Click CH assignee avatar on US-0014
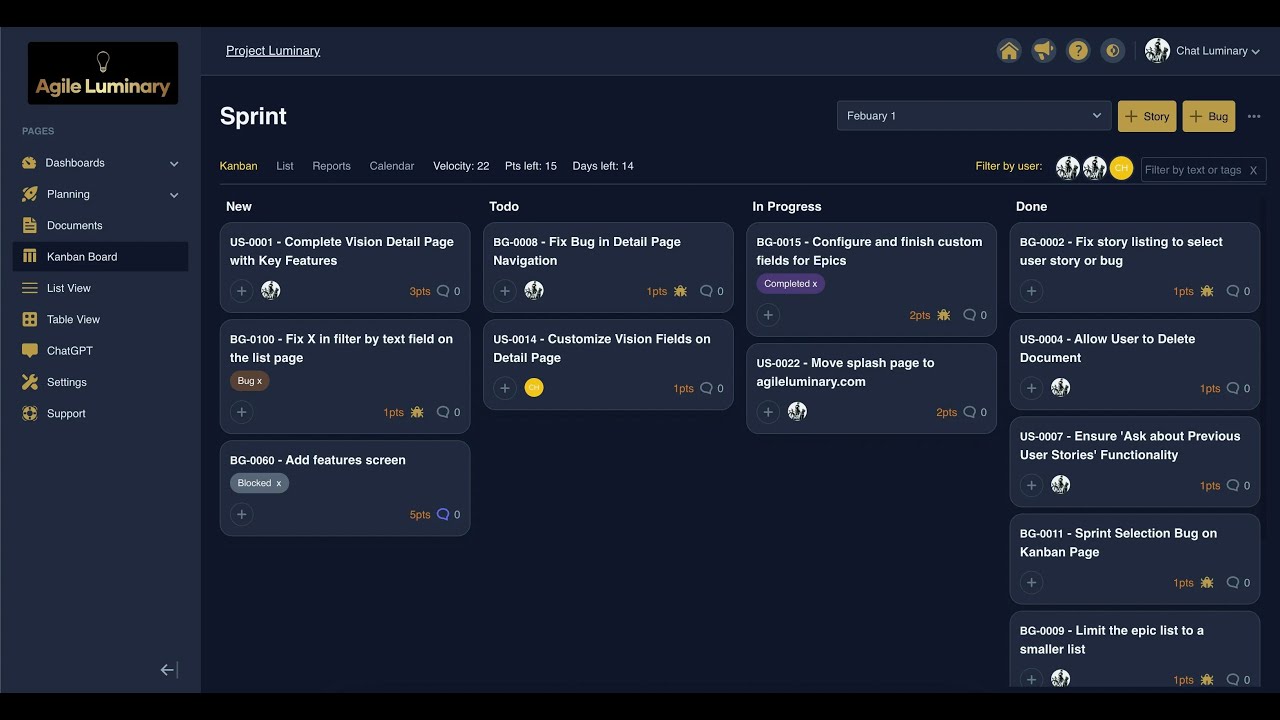The height and width of the screenshot is (720, 1280). [534, 388]
